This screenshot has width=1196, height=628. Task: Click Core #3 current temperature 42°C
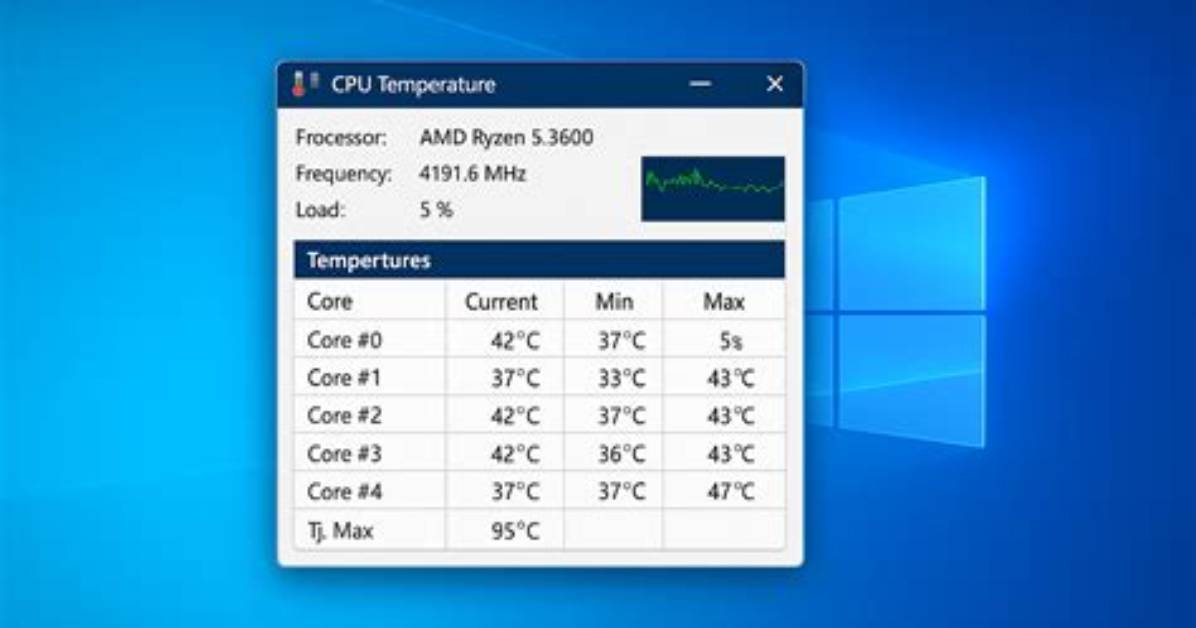pos(515,455)
